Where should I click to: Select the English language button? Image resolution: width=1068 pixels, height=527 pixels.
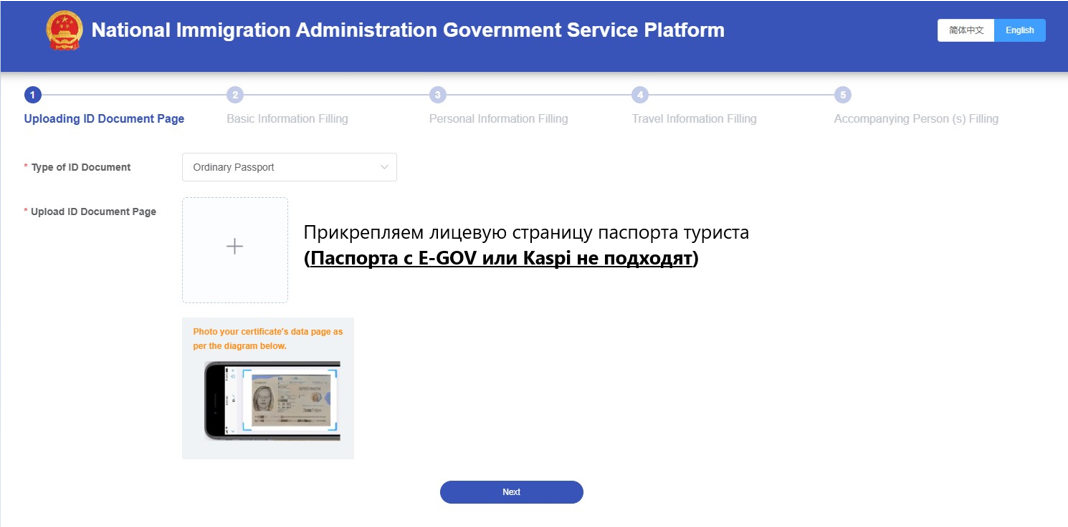point(1020,30)
